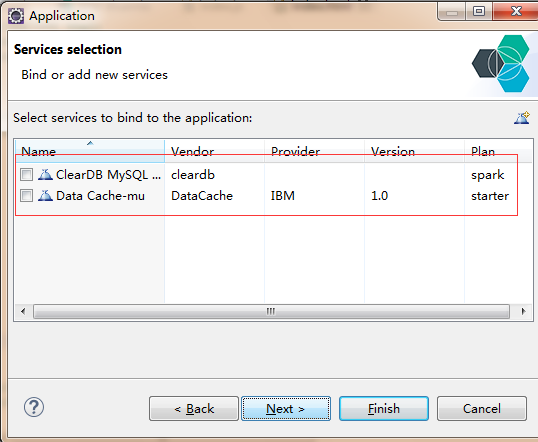
Task: Proceed with the Next button
Action: [x=286, y=408]
